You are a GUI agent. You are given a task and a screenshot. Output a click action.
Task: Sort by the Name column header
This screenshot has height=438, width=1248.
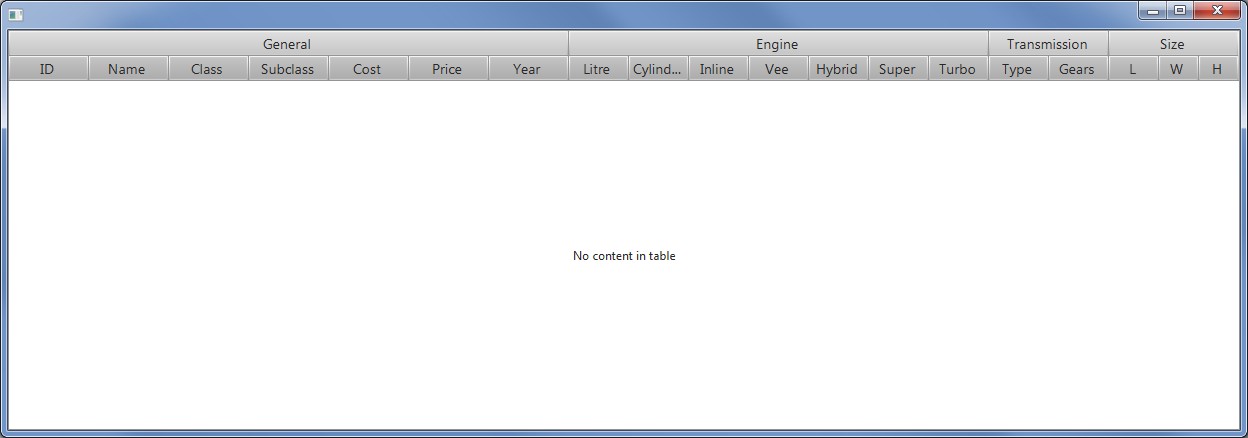pyautogui.click(x=127, y=69)
